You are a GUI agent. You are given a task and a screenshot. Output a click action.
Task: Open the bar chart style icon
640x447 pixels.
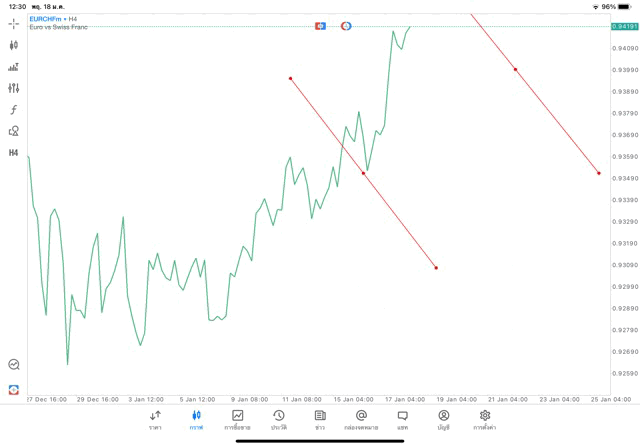[14, 67]
